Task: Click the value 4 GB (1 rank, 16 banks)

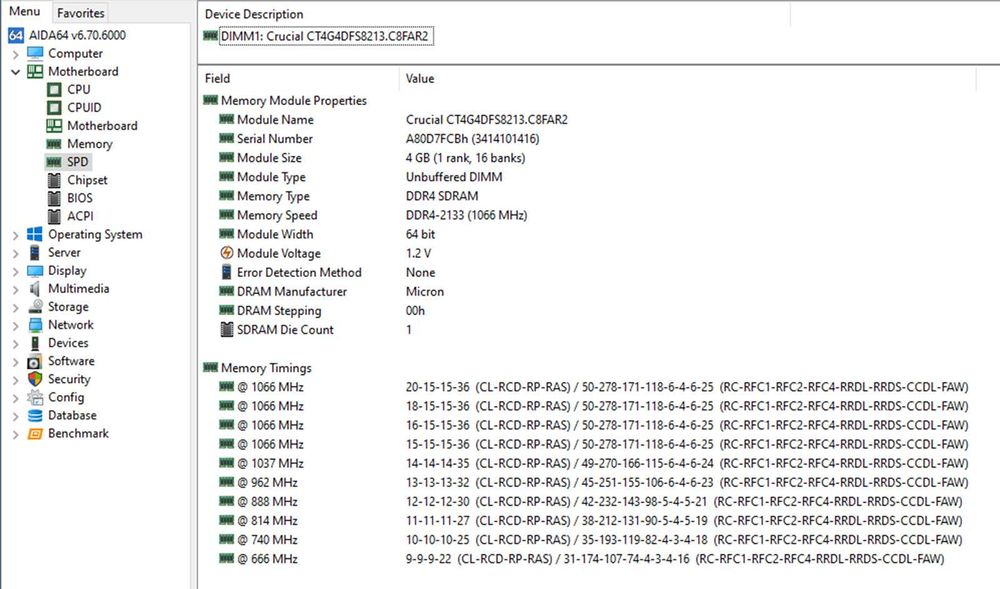Action: (x=465, y=157)
